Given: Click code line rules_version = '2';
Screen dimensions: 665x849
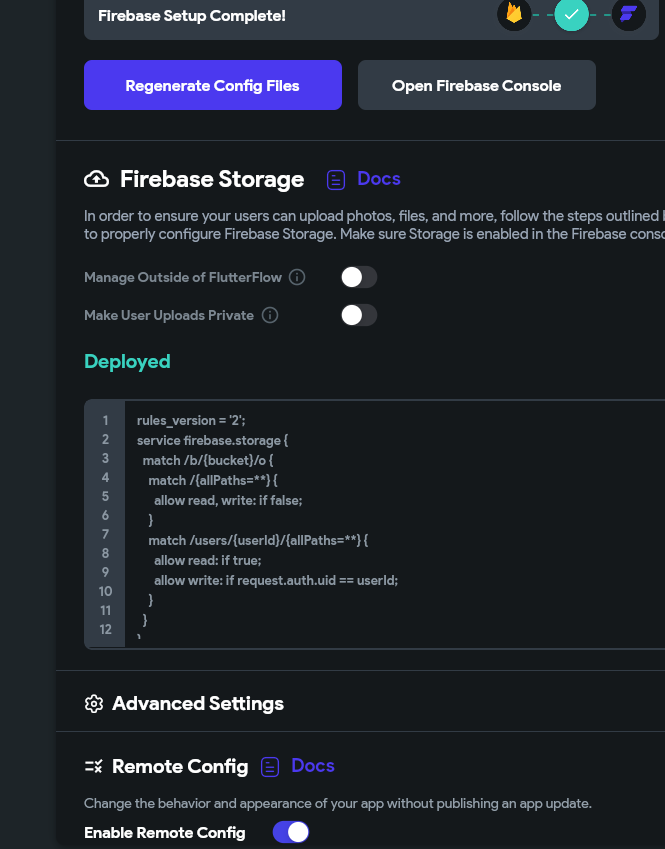Looking at the screenshot, I should pos(191,420).
